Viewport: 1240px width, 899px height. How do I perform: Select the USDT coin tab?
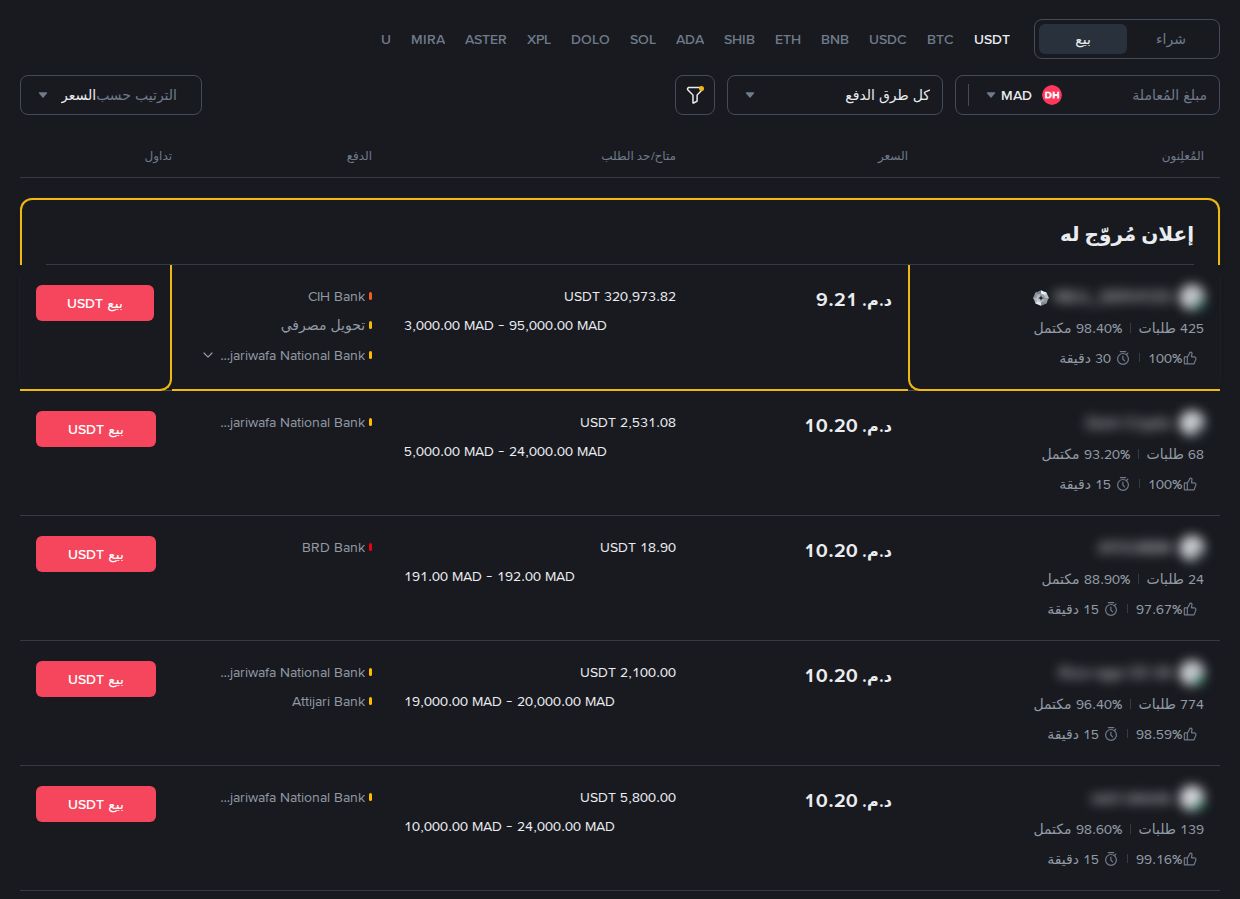point(992,40)
